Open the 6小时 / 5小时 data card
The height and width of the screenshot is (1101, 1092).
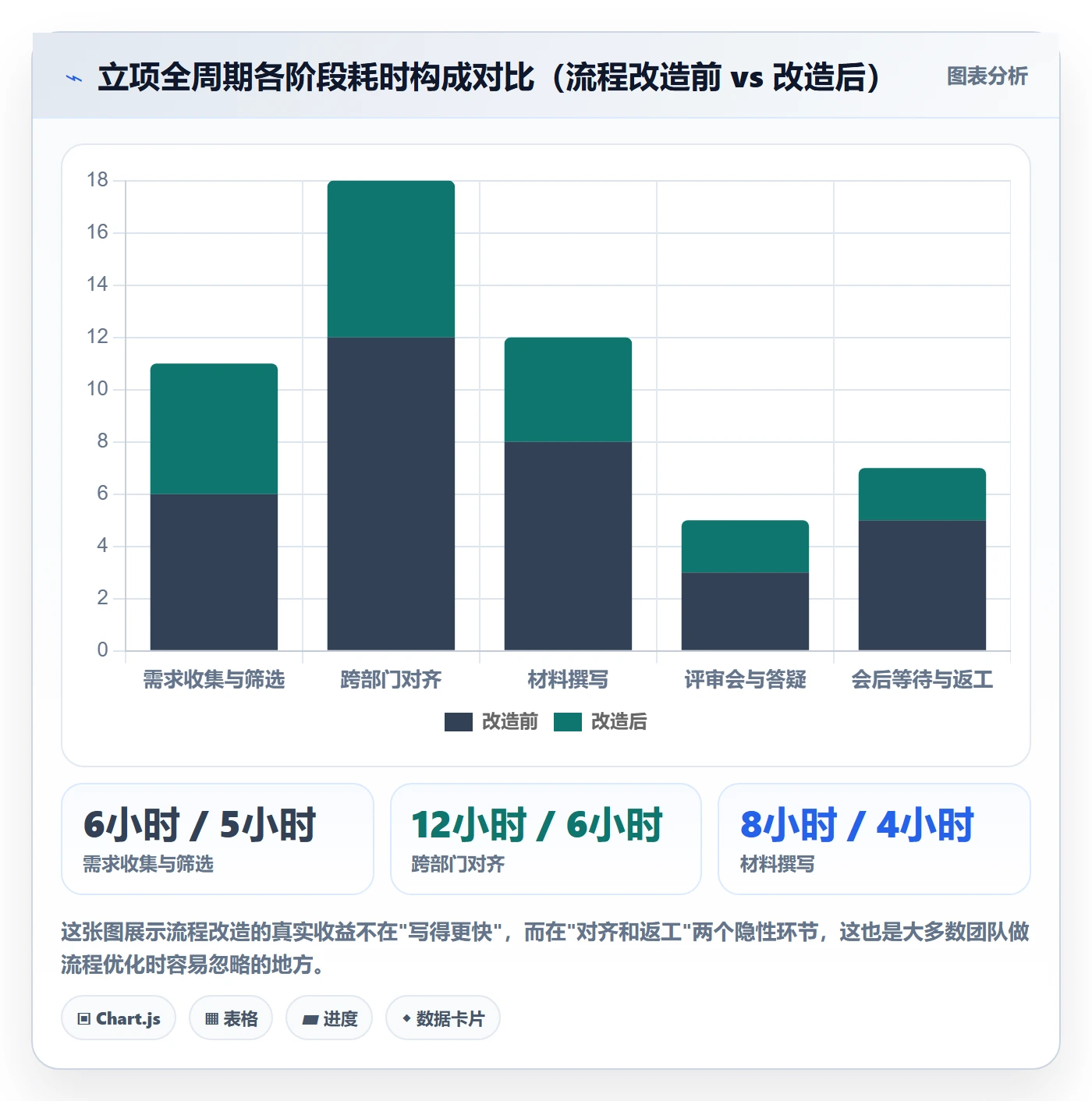[x=218, y=839]
